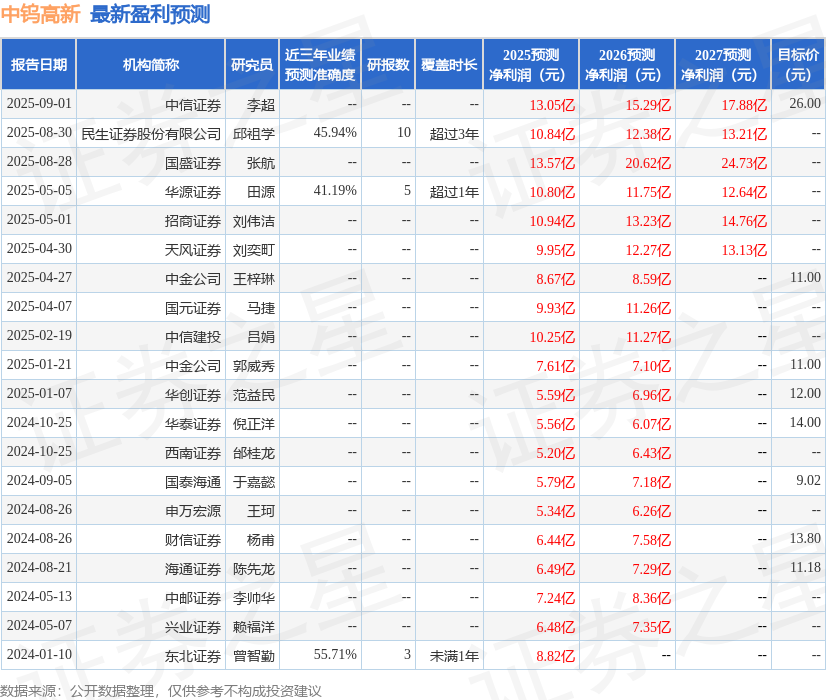The image size is (826, 700).
Task: Click the 覆盖时长 column header
Action: 449,64
